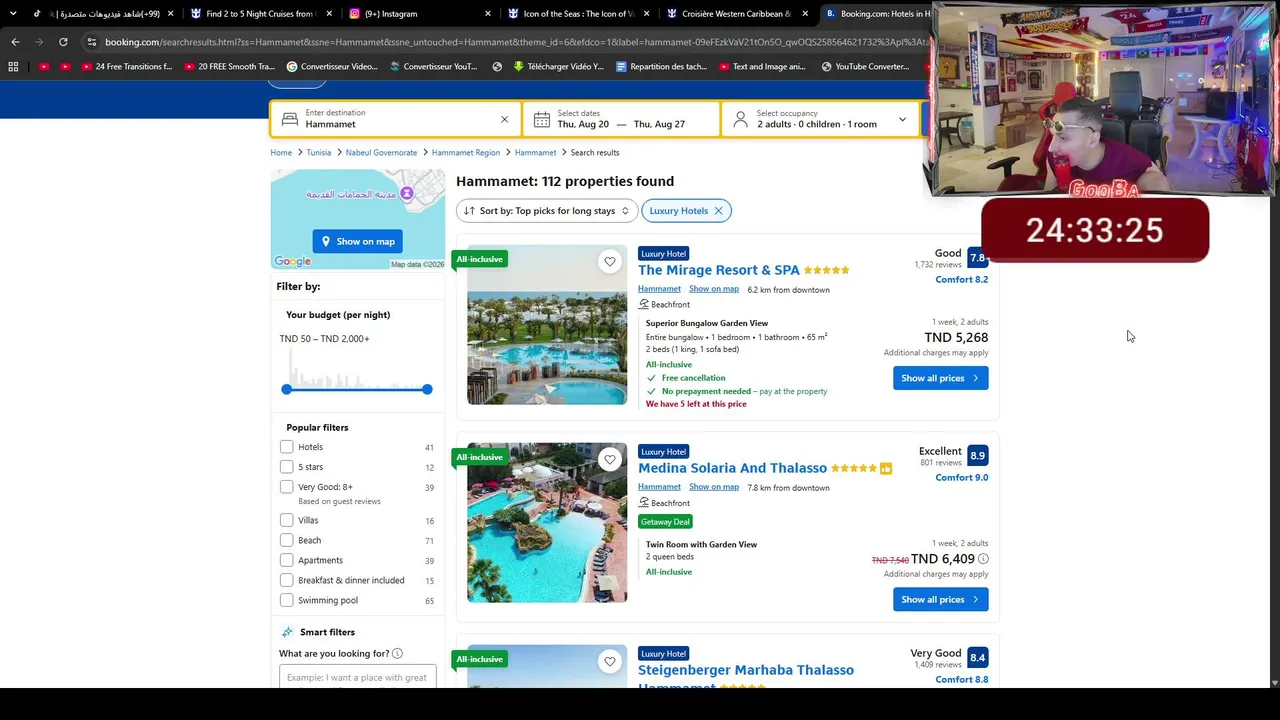Check the Beach filter checkbox
1280x720 pixels.
[287, 540]
